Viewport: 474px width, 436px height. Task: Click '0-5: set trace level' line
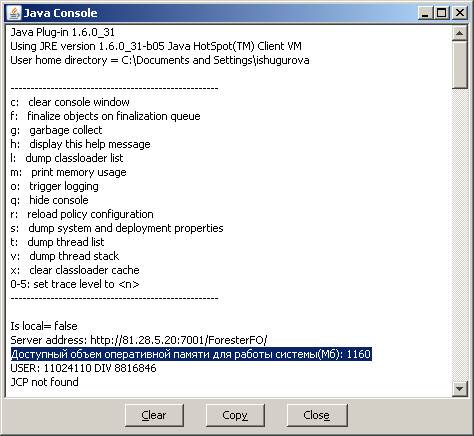75,284
